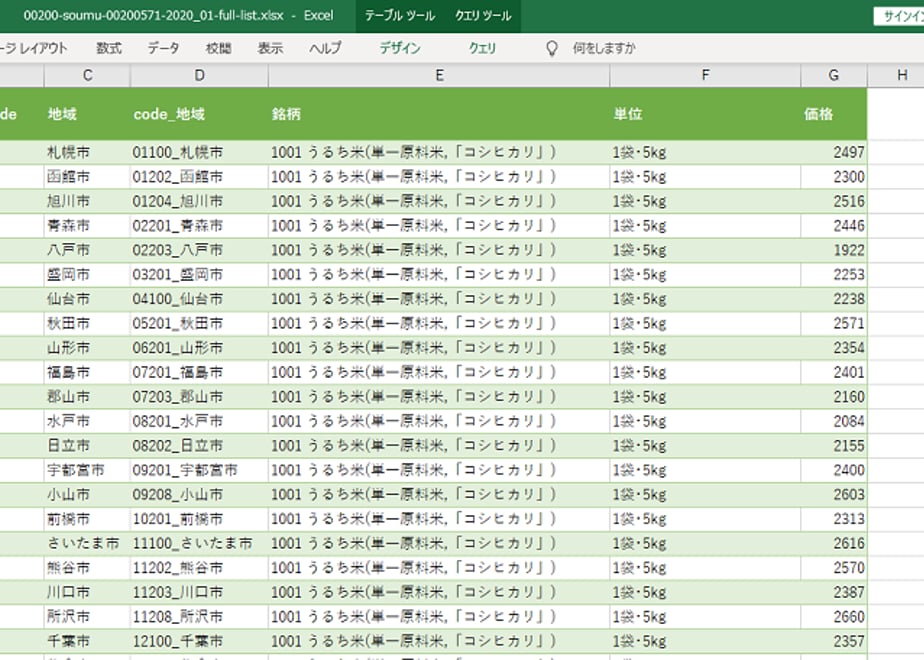Select the price cell 2571

tap(834, 324)
